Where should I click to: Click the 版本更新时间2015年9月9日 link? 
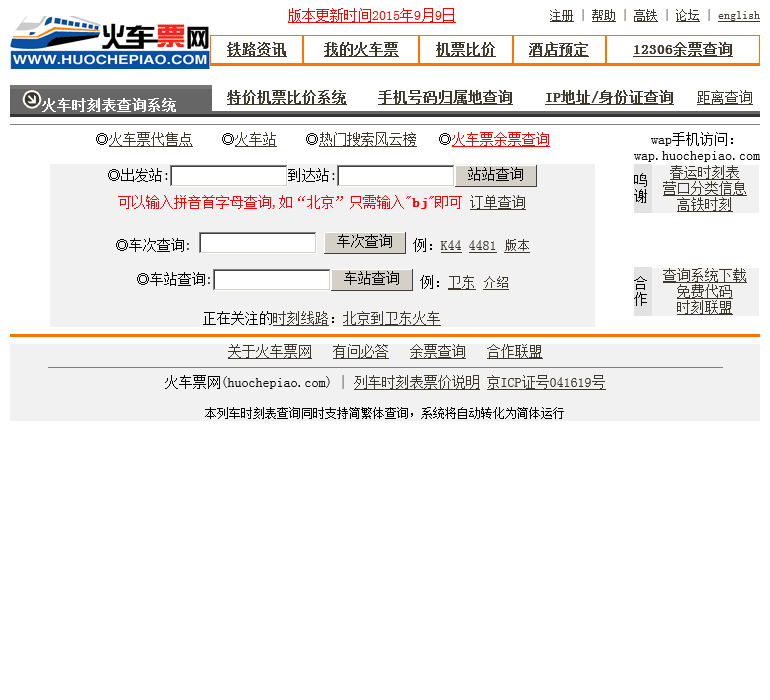(x=371, y=16)
